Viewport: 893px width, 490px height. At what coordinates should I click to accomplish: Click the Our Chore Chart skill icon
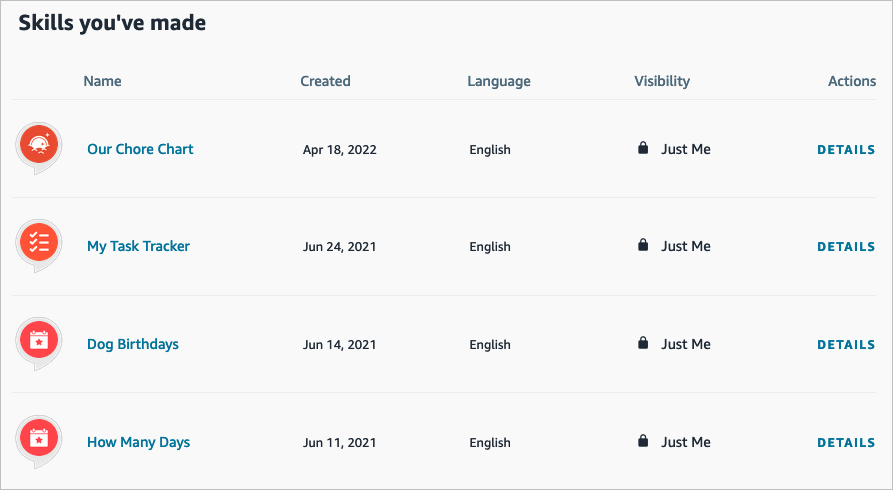pos(39,146)
